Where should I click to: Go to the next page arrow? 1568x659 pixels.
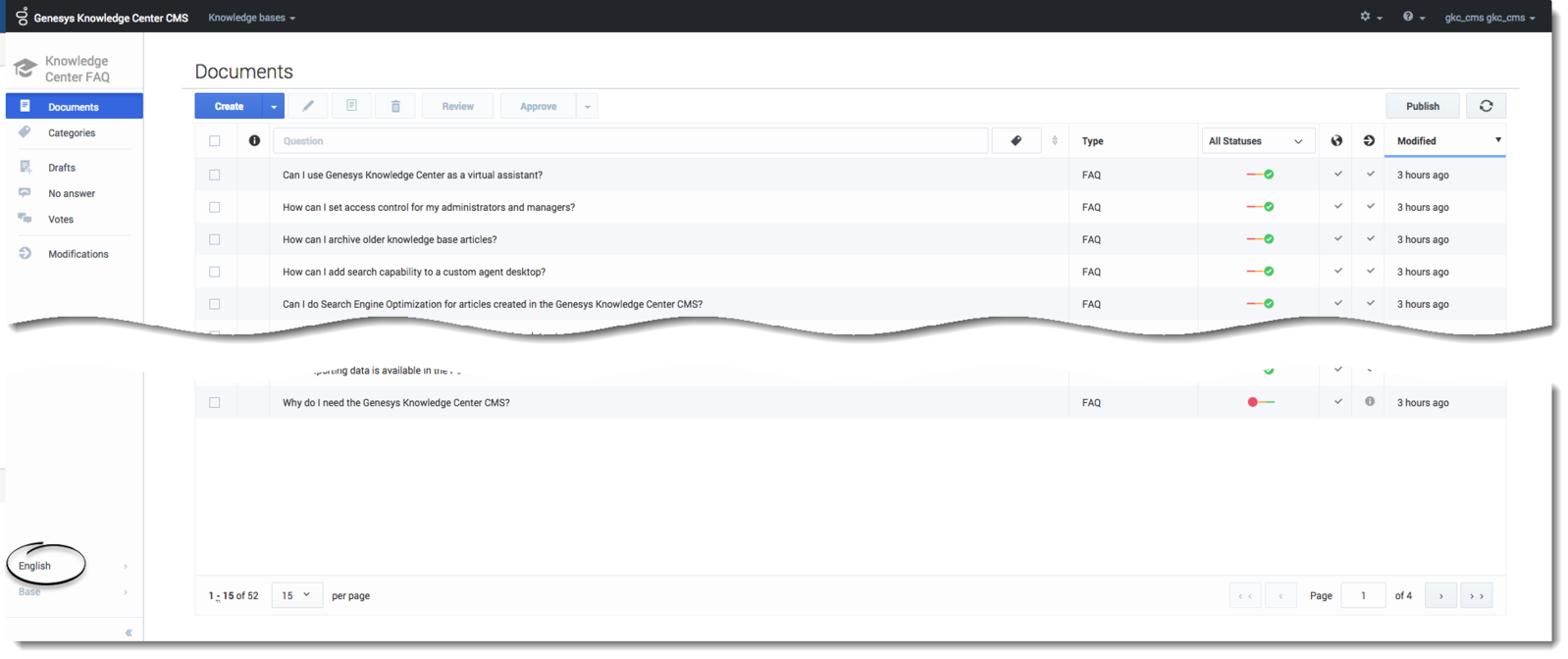click(x=1440, y=595)
